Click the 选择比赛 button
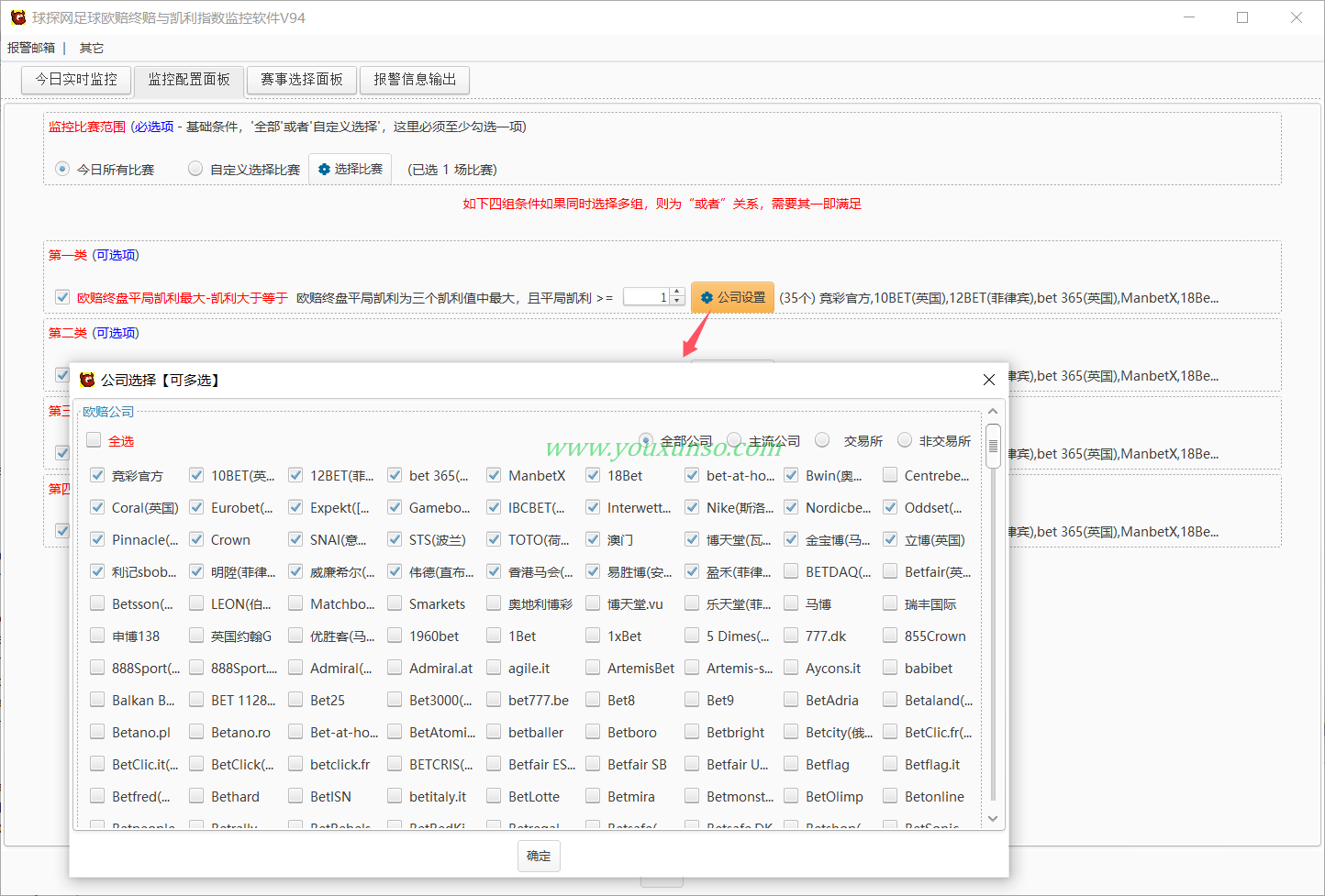The image size is (1325, 896). (x=350, y=170)
